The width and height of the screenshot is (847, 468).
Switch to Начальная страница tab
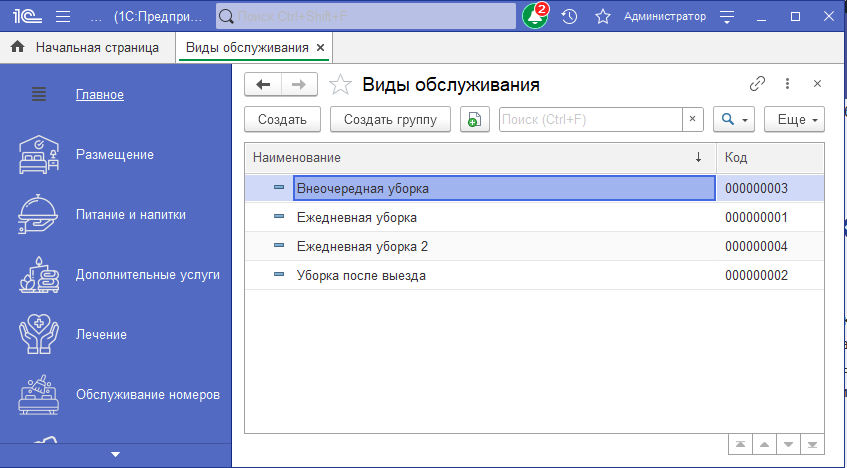(x=86, y=47)
